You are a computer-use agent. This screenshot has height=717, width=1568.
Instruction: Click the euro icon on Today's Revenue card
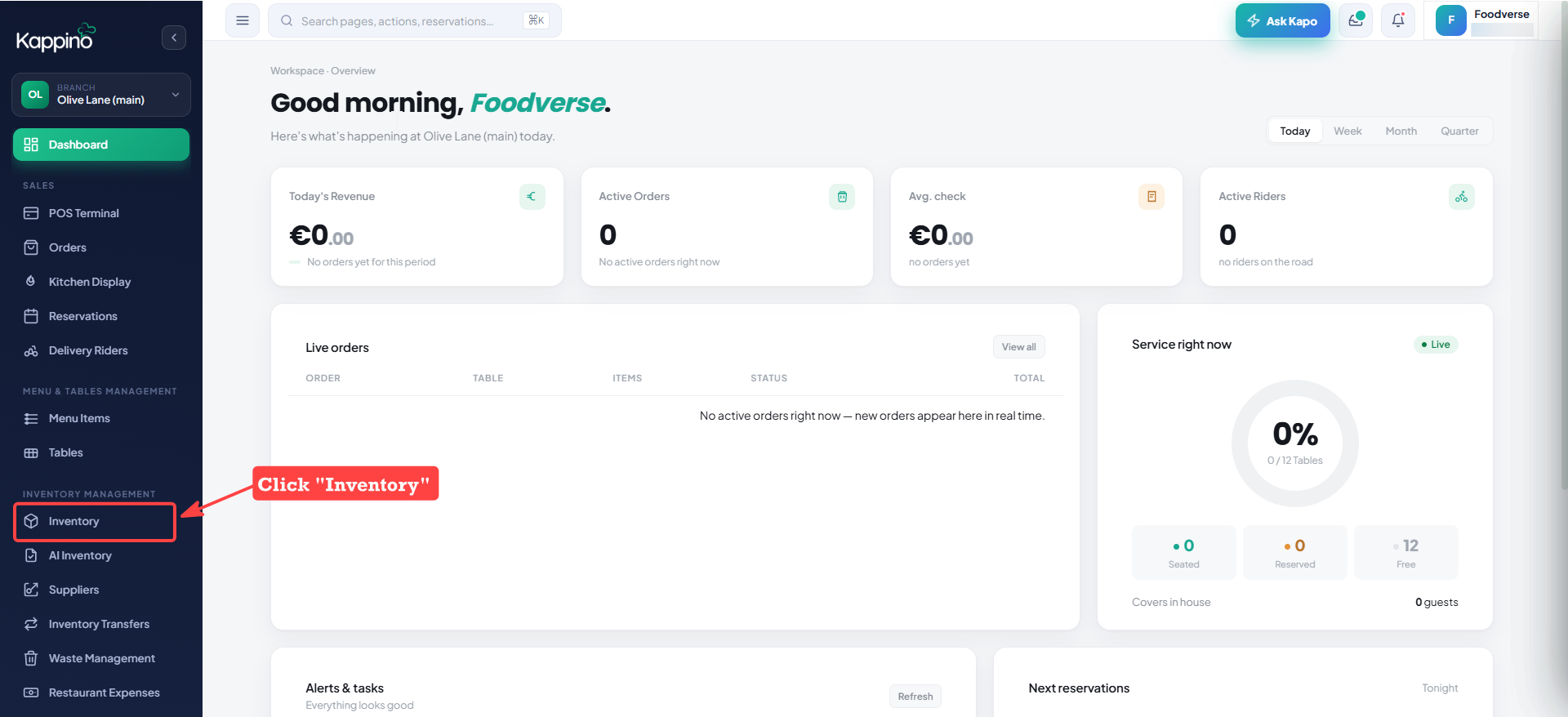coord(532,197)
